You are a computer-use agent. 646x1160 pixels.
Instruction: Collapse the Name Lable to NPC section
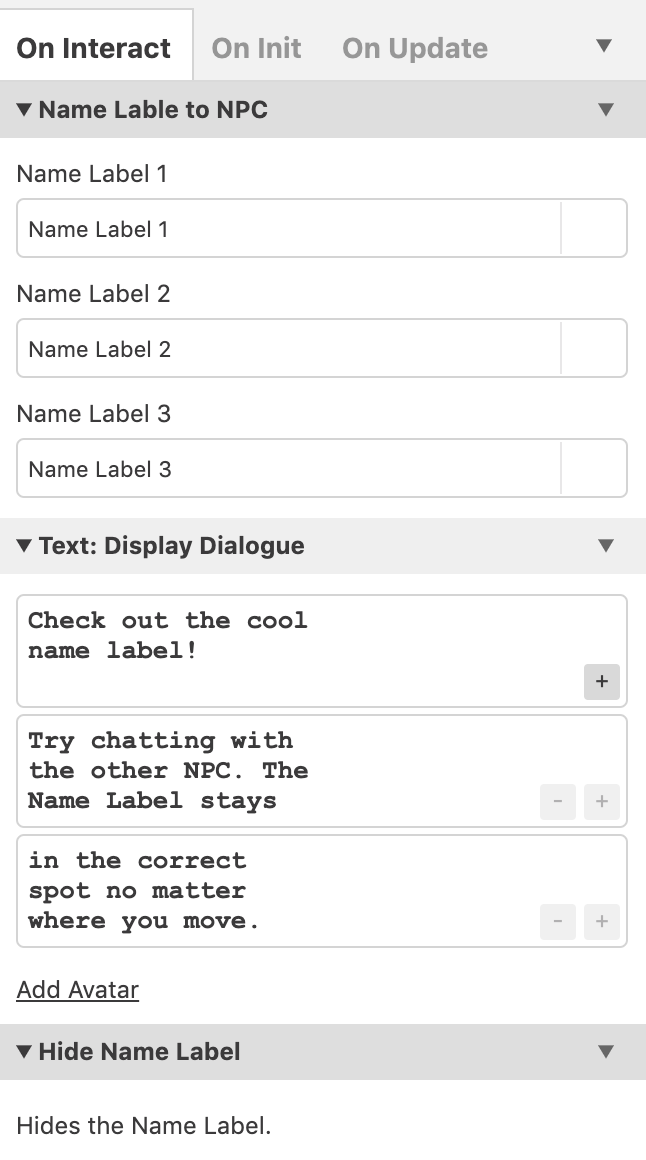(24, 109)
